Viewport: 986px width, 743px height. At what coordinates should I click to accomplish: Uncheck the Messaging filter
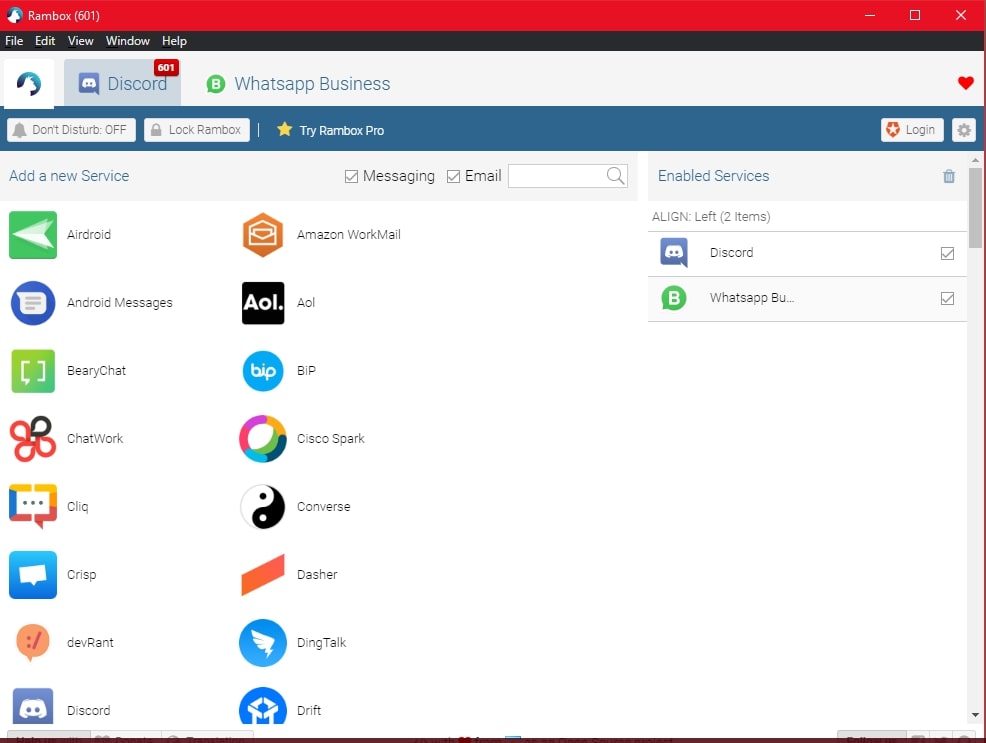point(352,176)
